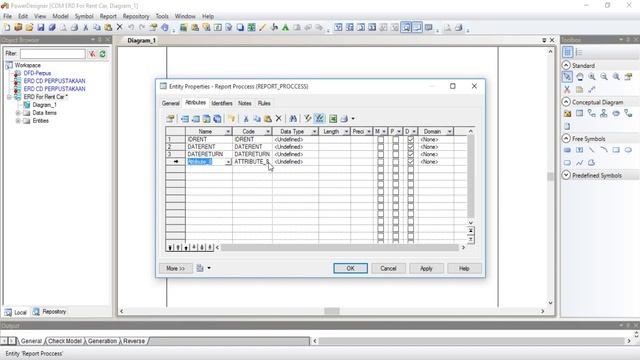Viewport: 640px width, 360px height.
Task: Expand the Data Items folder in tree
Action: tap(18, 113)
